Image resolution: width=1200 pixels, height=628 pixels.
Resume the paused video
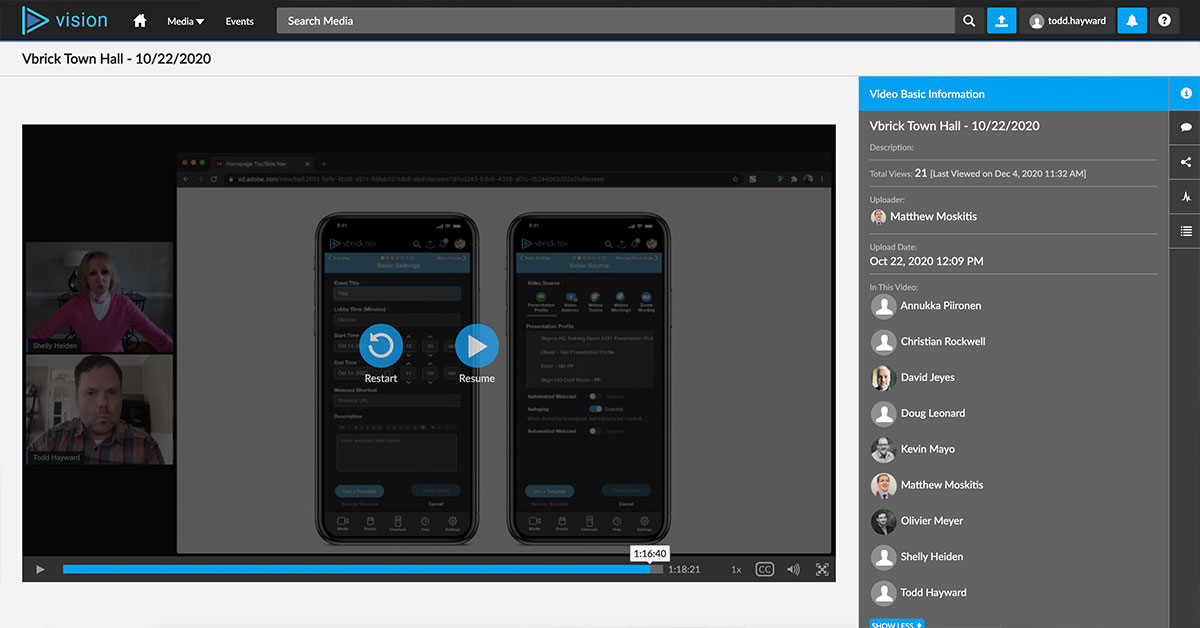(477, 346)
